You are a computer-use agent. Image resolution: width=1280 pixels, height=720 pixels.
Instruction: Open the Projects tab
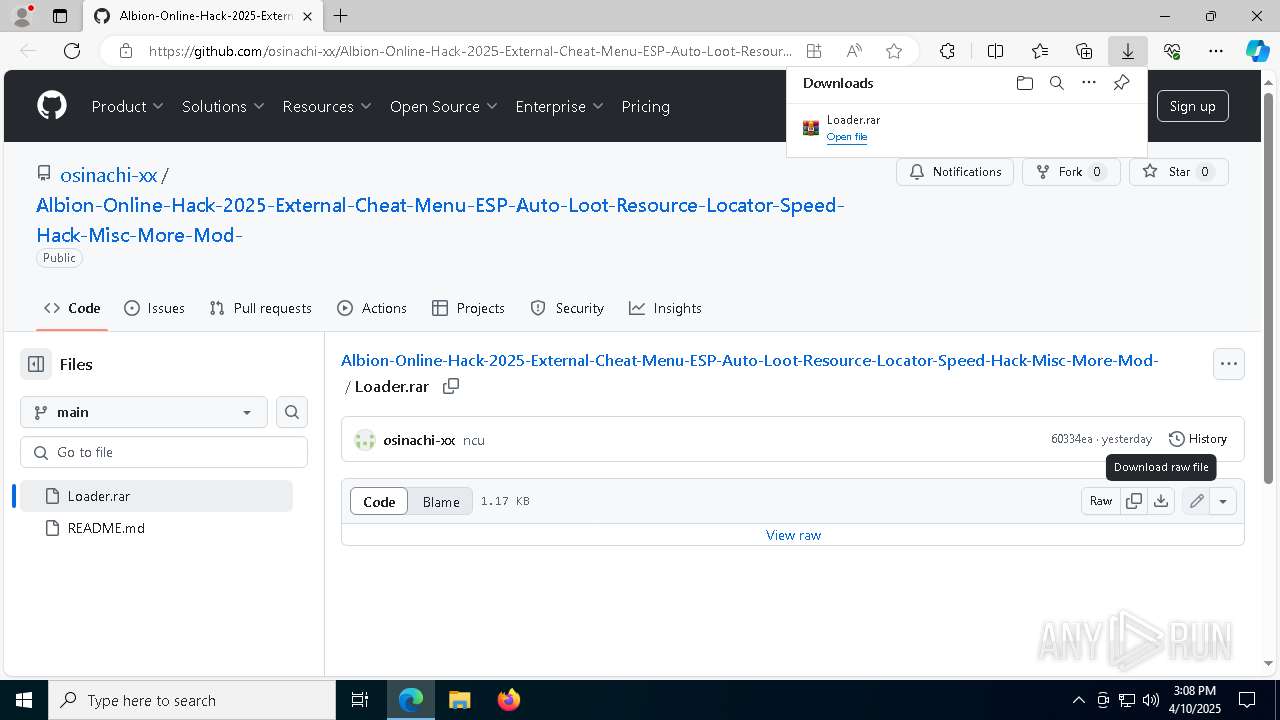468,308
